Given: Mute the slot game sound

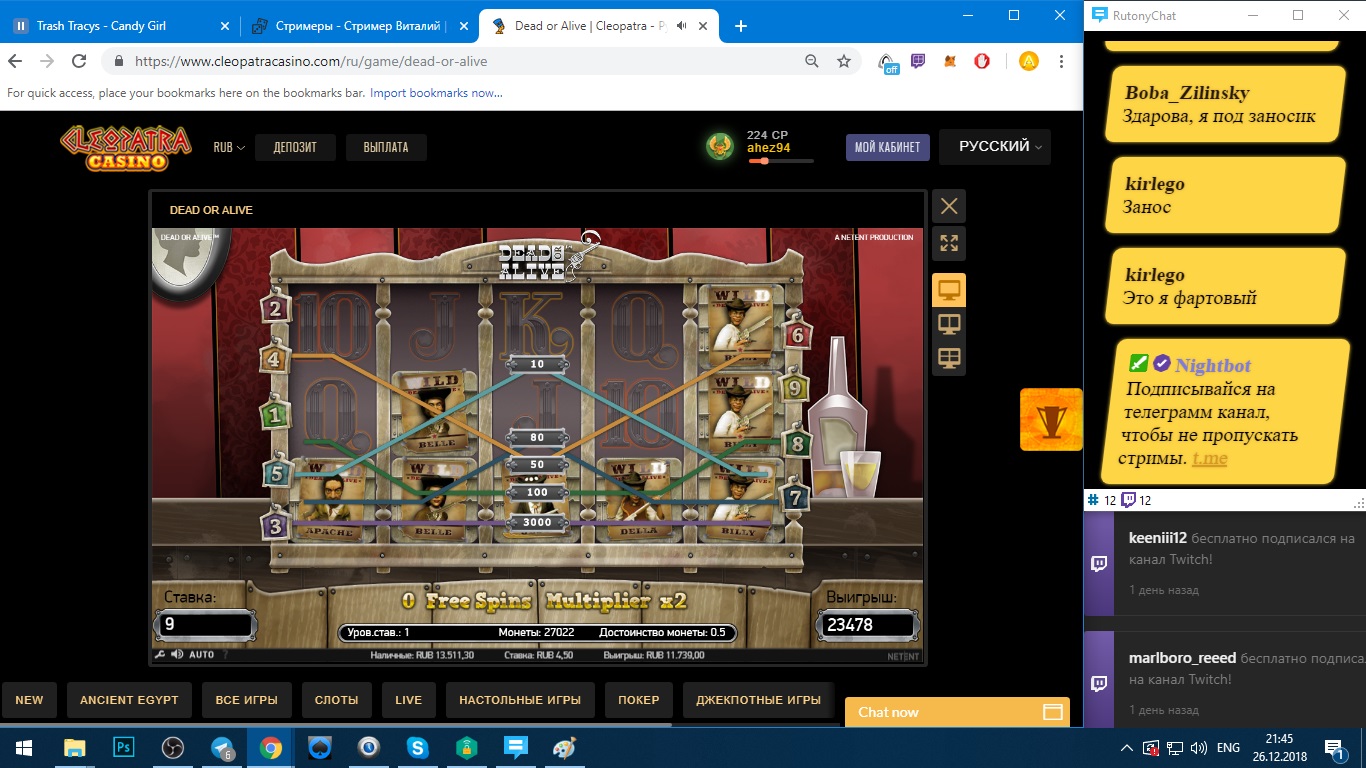Looking at the screenshot, I should point(176,655).
